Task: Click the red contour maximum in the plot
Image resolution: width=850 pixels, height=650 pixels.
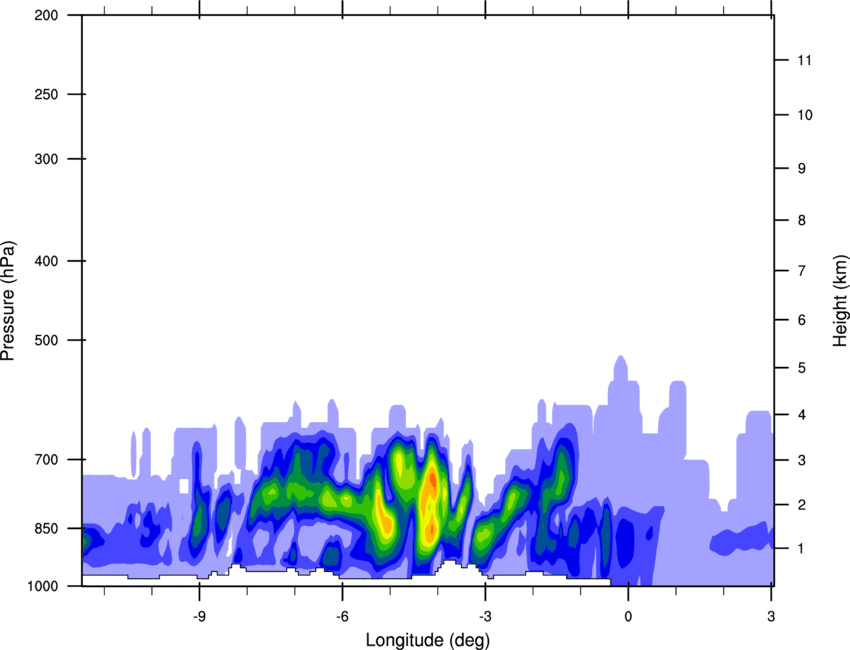Action: [x=432, y=481]
